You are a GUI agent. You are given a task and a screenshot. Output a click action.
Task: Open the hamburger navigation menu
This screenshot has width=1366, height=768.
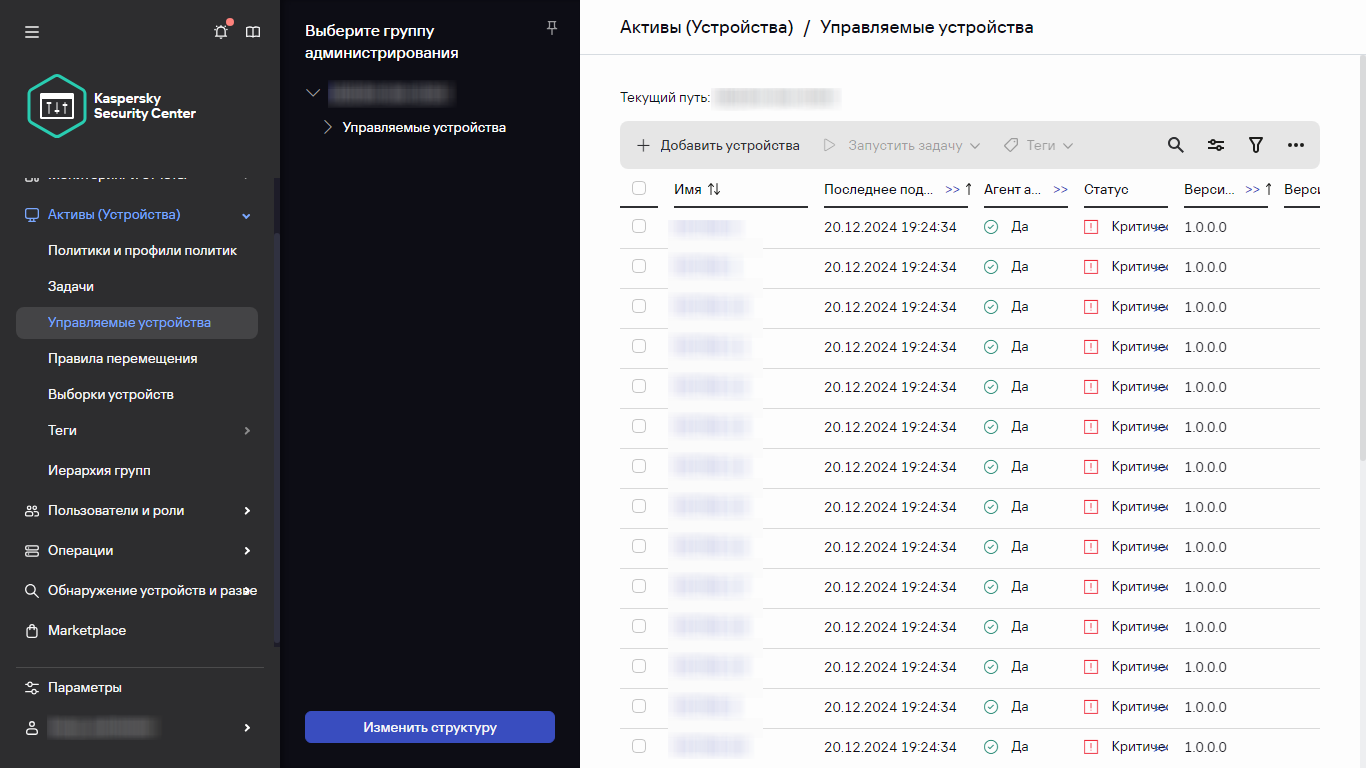pos(32,32)
